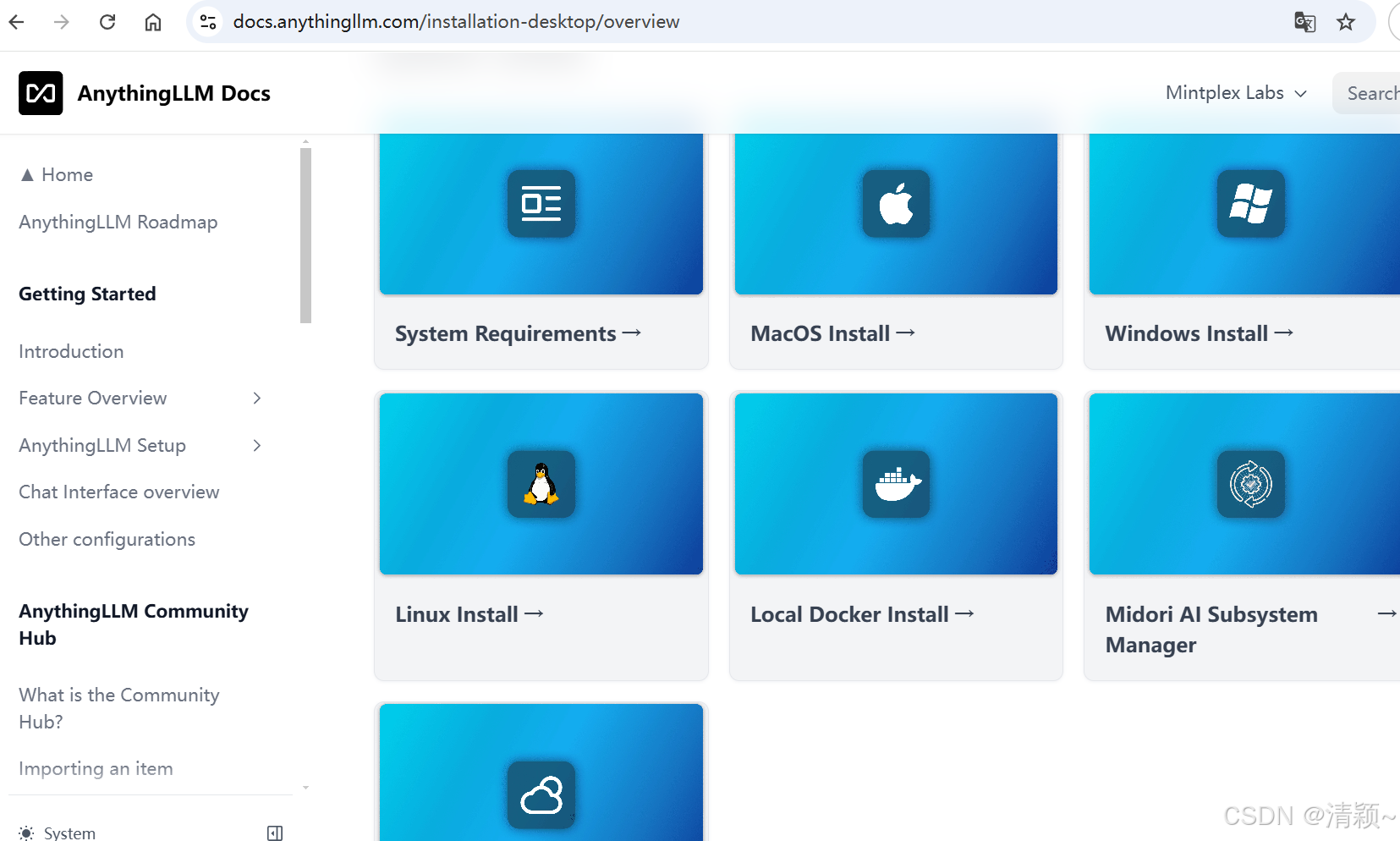Open the System Requirements link
This screenshot has width=1400, height=841.
click(x=518, y=334)
